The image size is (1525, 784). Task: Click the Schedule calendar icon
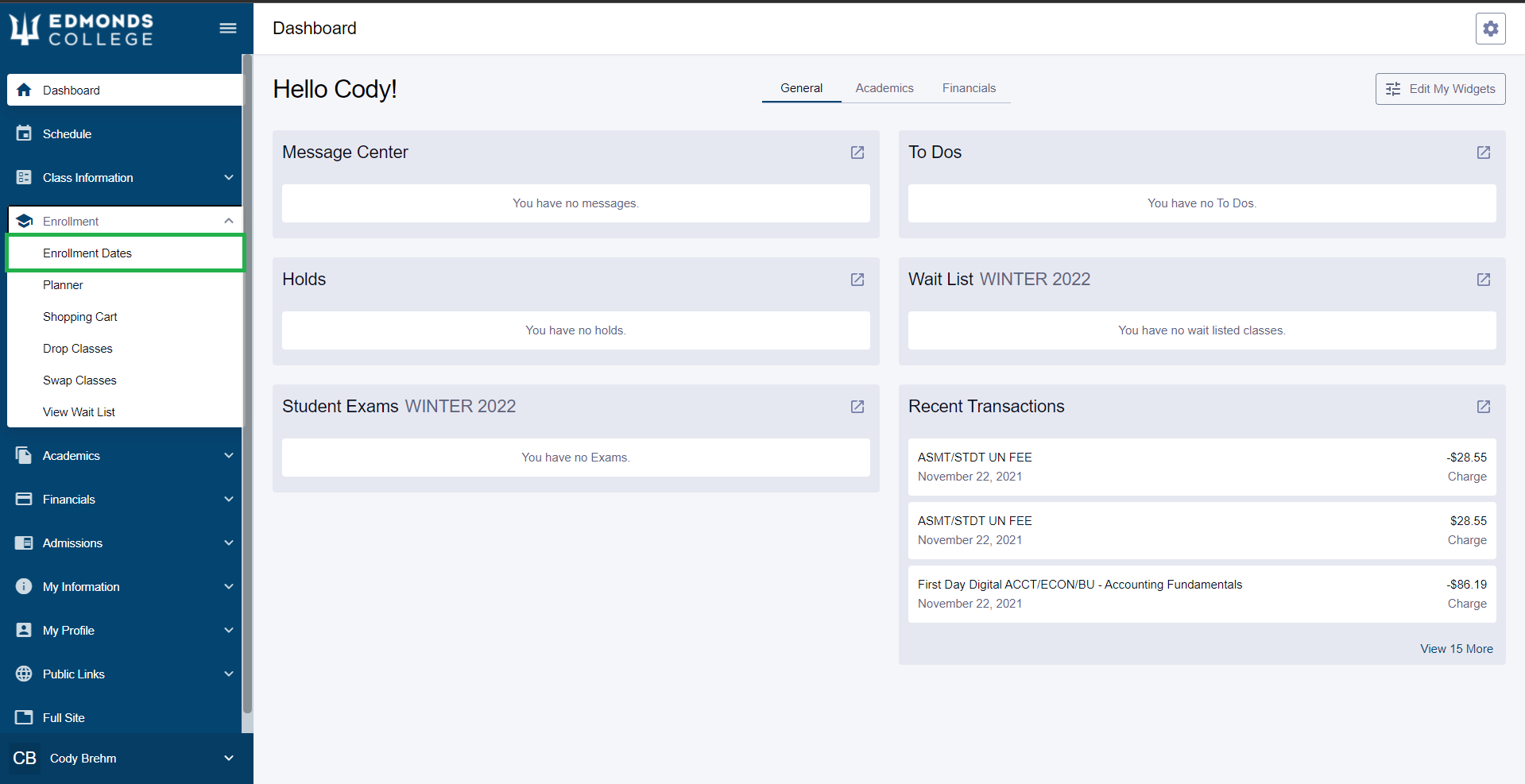24,133
